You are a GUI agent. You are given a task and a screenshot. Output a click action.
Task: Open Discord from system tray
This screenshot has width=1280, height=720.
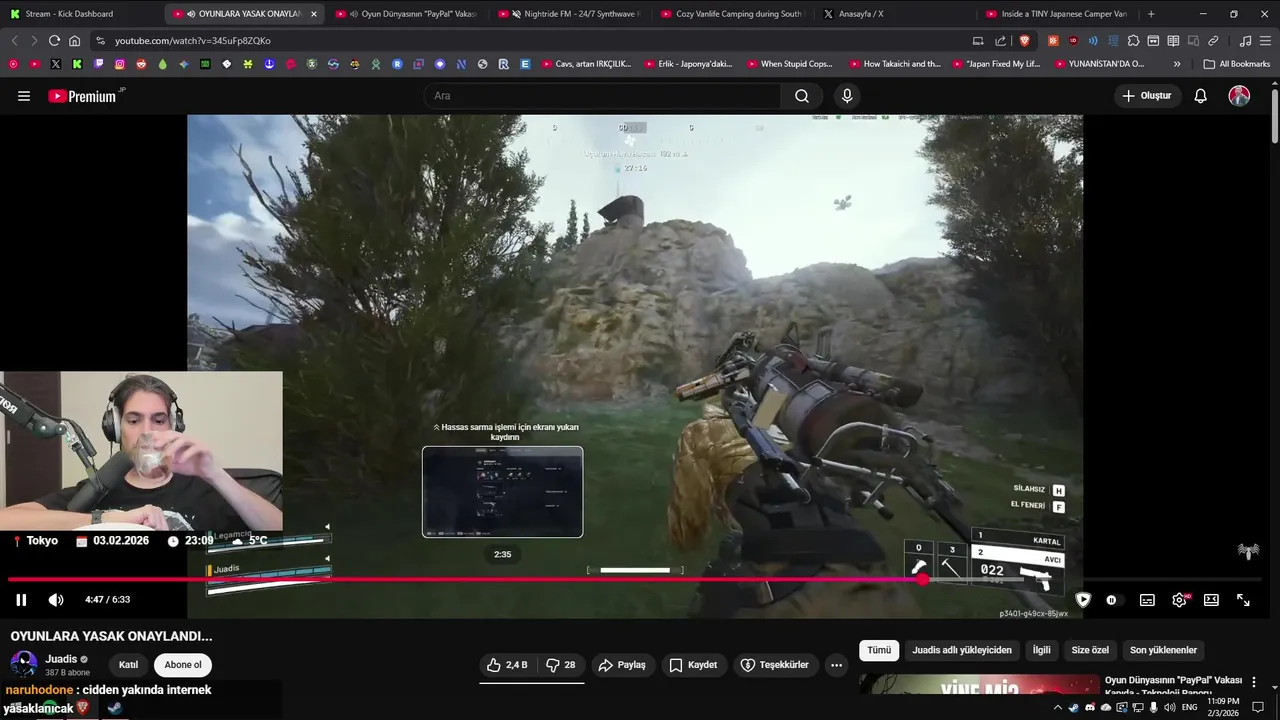(x=1090, y=707)
